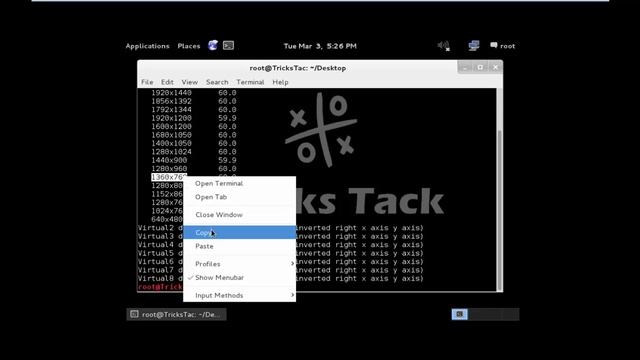
Task: Click the highlighted 1360x768 text
Action: tap(169, 177)
